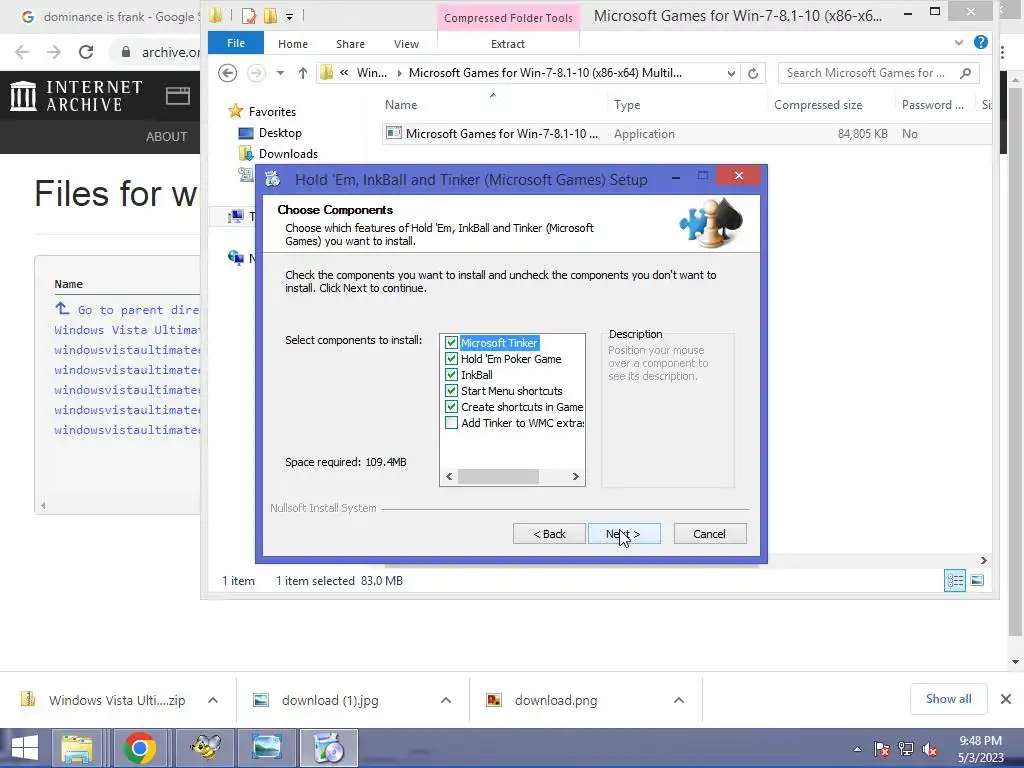Select Desktop in navigation pane

[x=280, y=133]
